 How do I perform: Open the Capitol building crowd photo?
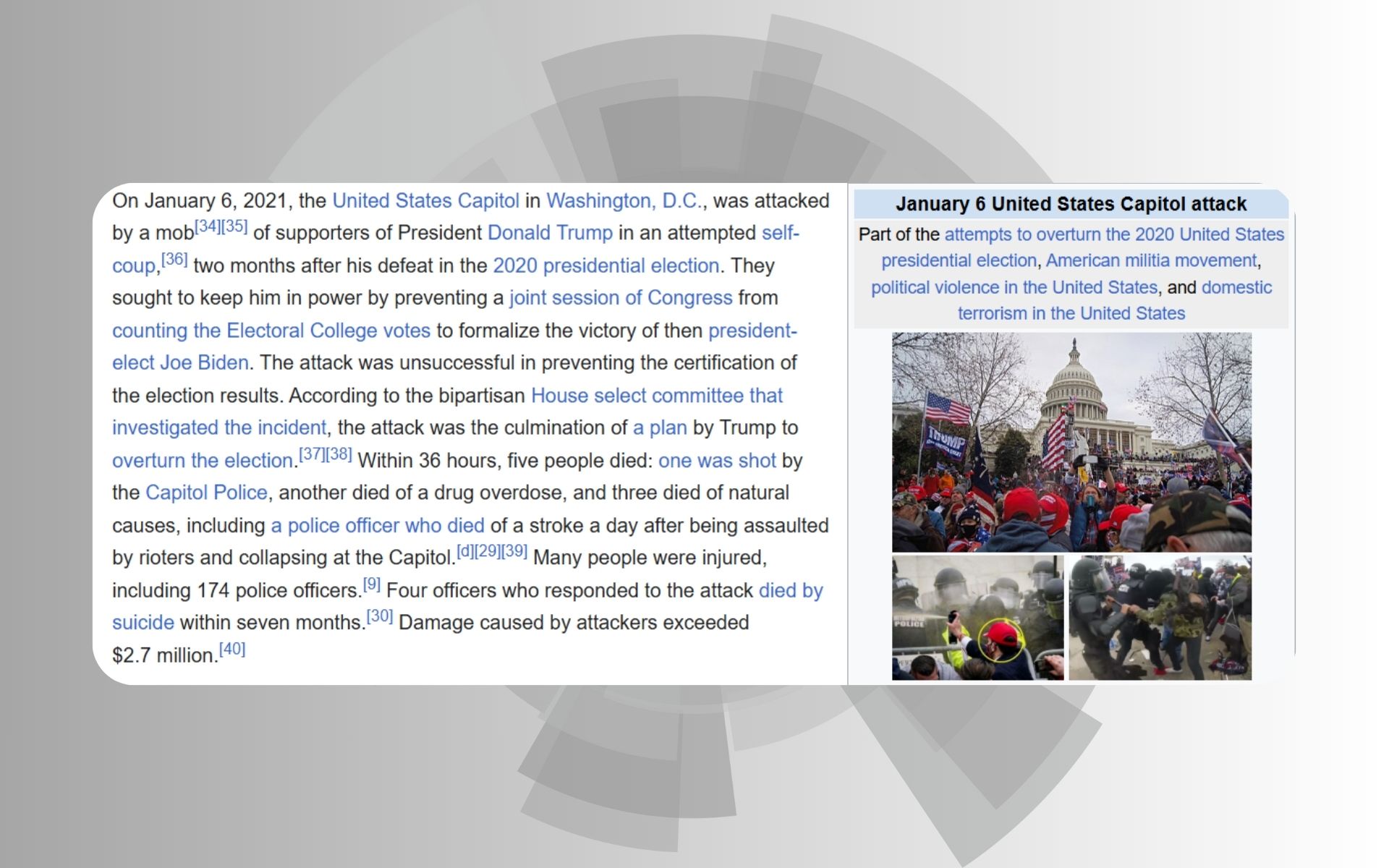click(1071, 441)
